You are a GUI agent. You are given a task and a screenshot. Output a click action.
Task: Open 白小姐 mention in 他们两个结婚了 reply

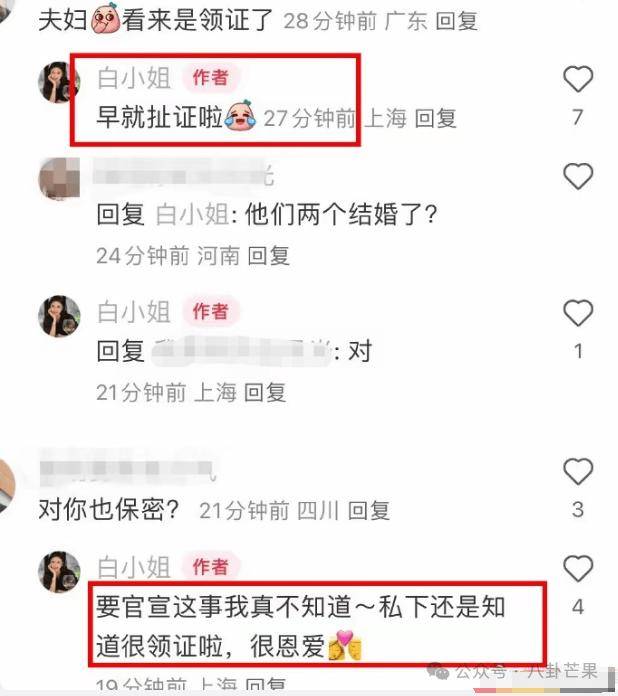click(x=193, y=214)
